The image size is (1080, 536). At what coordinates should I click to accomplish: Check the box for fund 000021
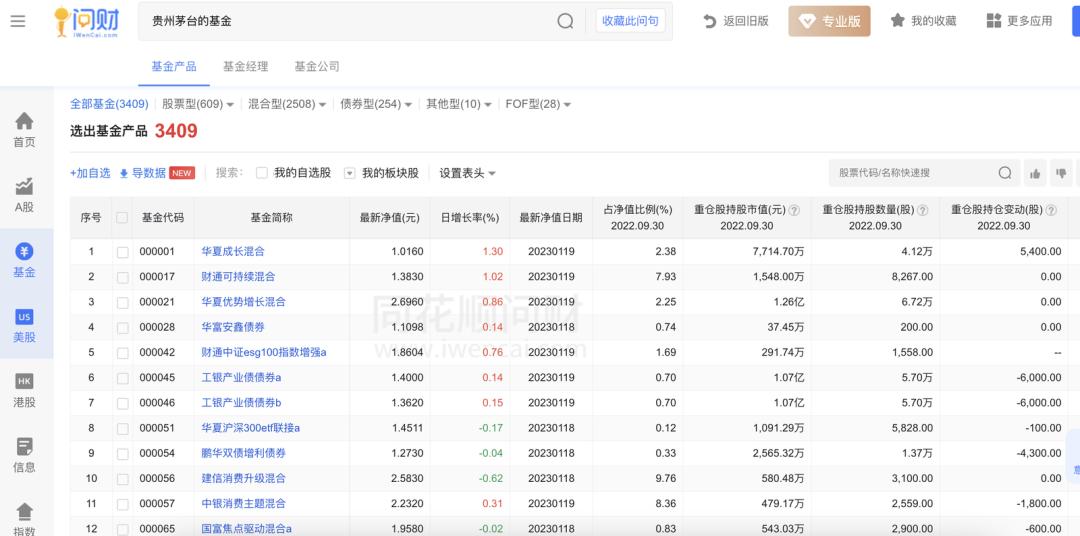(x=123, y=302)
